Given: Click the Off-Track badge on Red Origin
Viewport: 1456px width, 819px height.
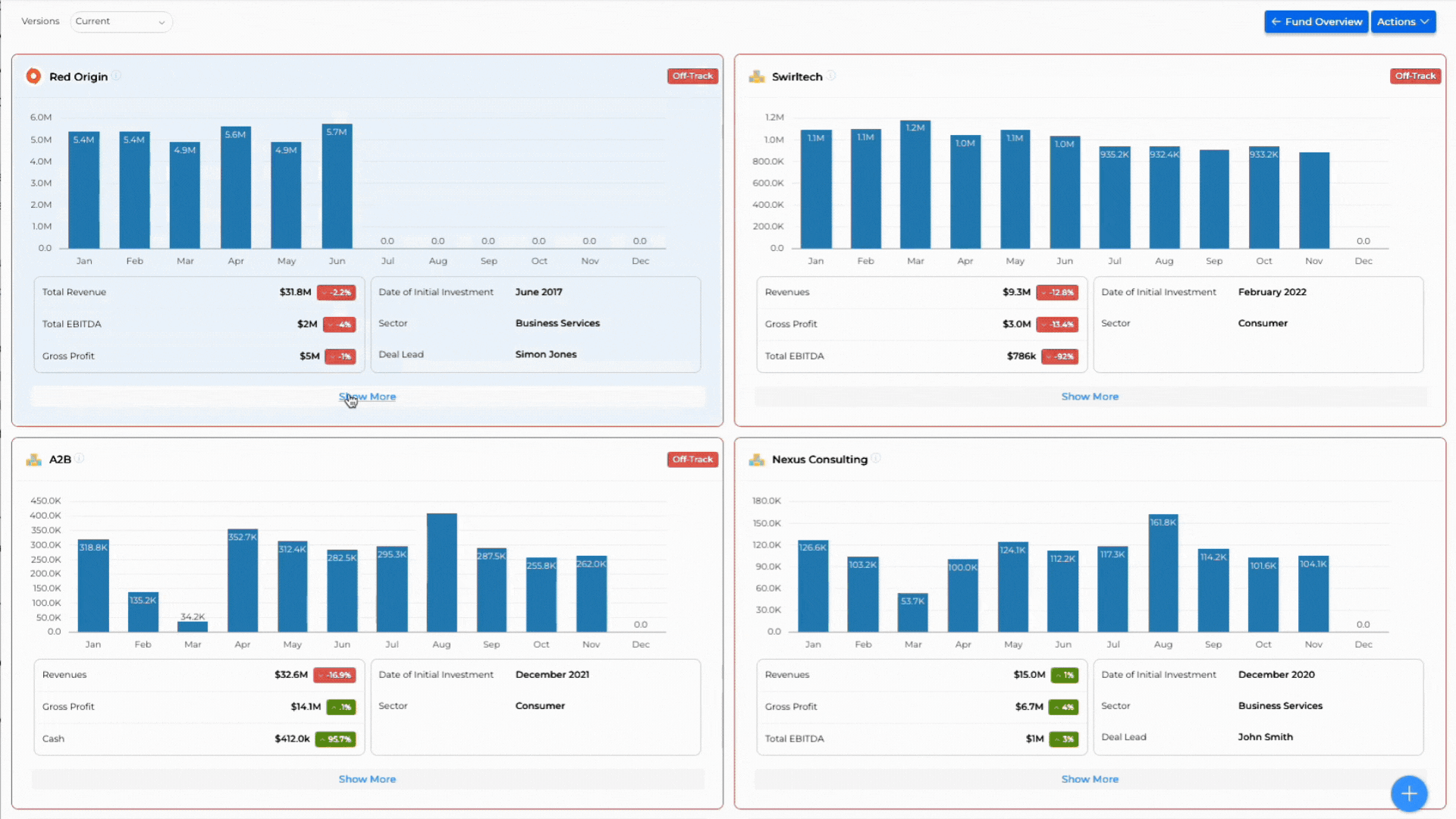Looking at the screenshot, I should click(692, 76).
